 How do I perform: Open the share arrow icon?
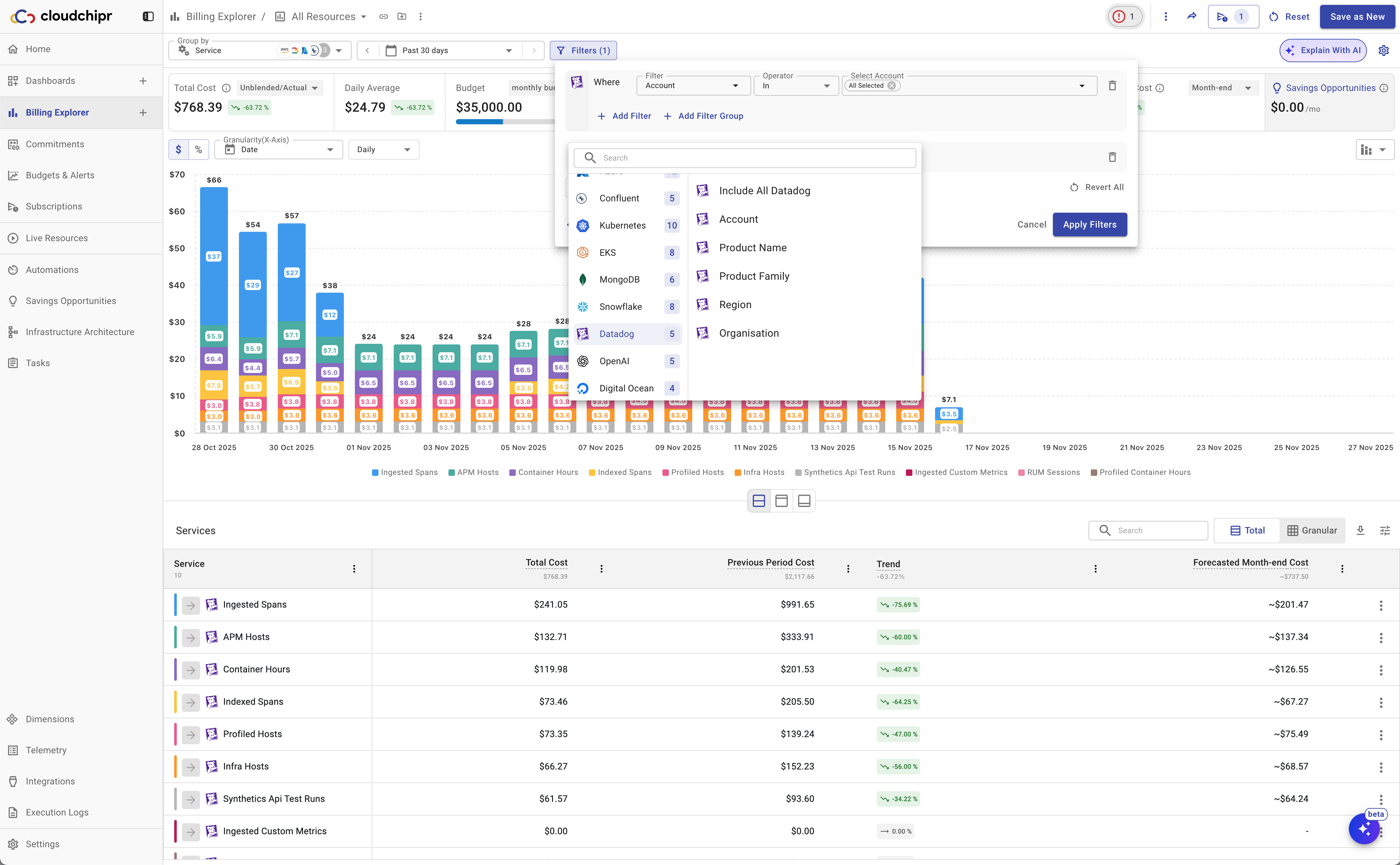(x=1191, y=17)
